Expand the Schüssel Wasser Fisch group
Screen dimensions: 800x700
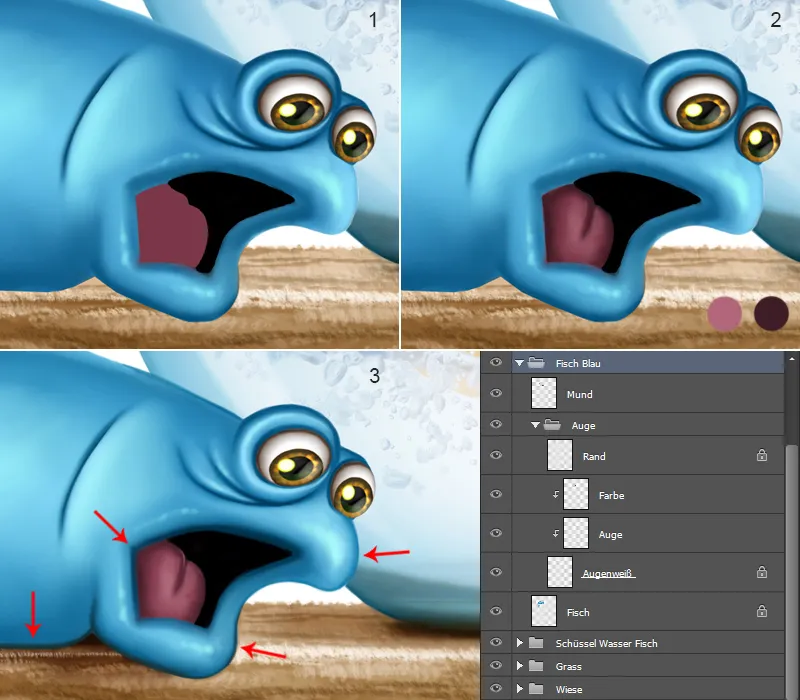pyautogui.click(x=520, y=643)
